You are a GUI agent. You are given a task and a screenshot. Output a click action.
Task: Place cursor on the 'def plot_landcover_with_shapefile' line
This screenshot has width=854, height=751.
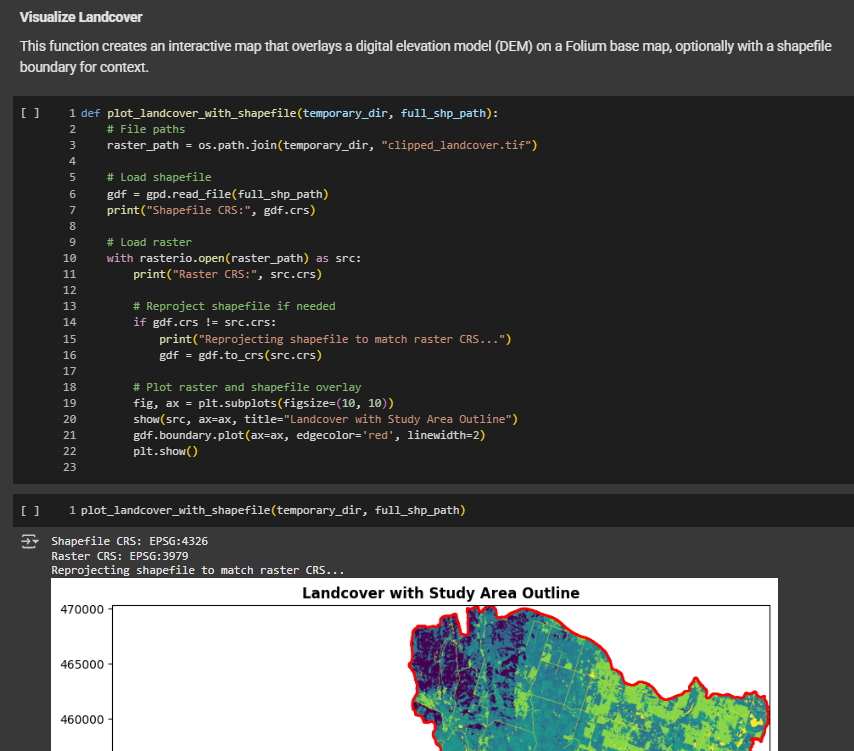click(289, 113)
